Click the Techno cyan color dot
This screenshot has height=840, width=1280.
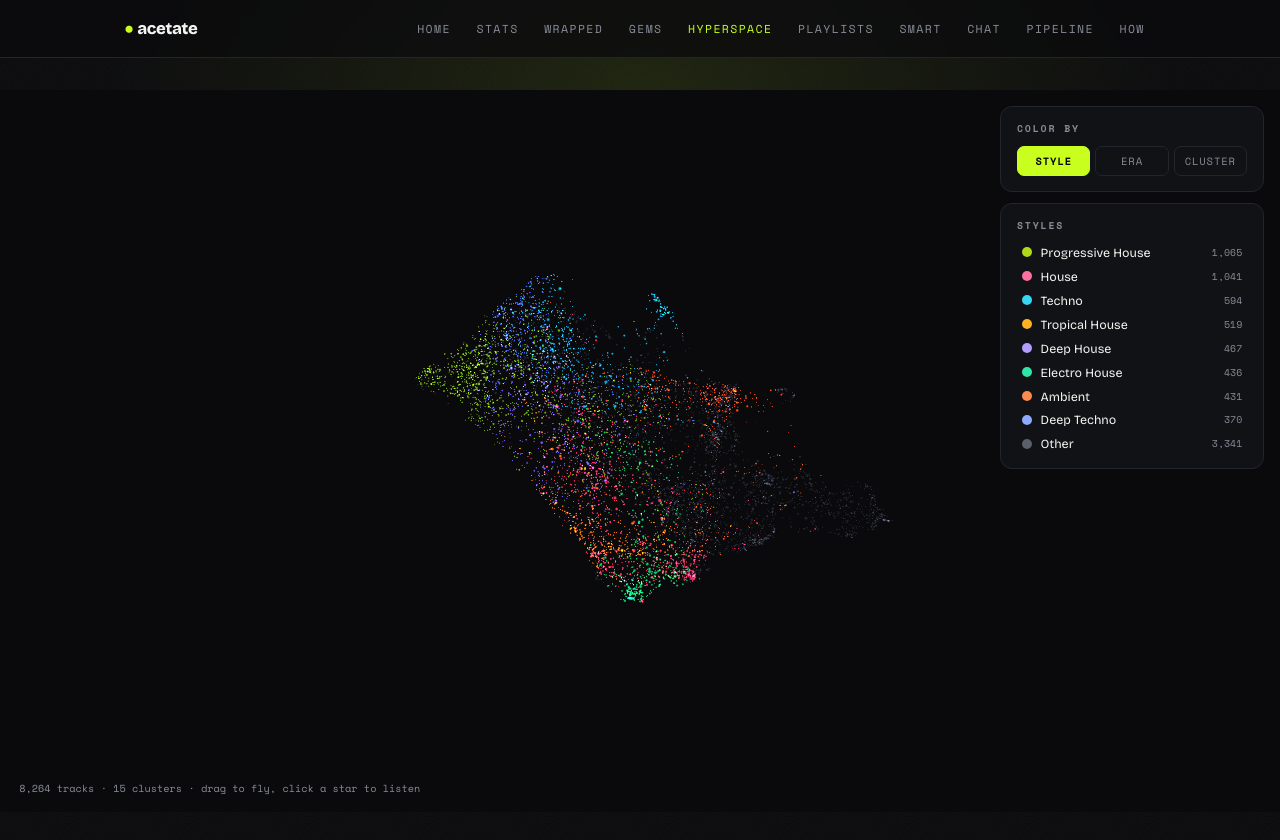coord(1027,300)
